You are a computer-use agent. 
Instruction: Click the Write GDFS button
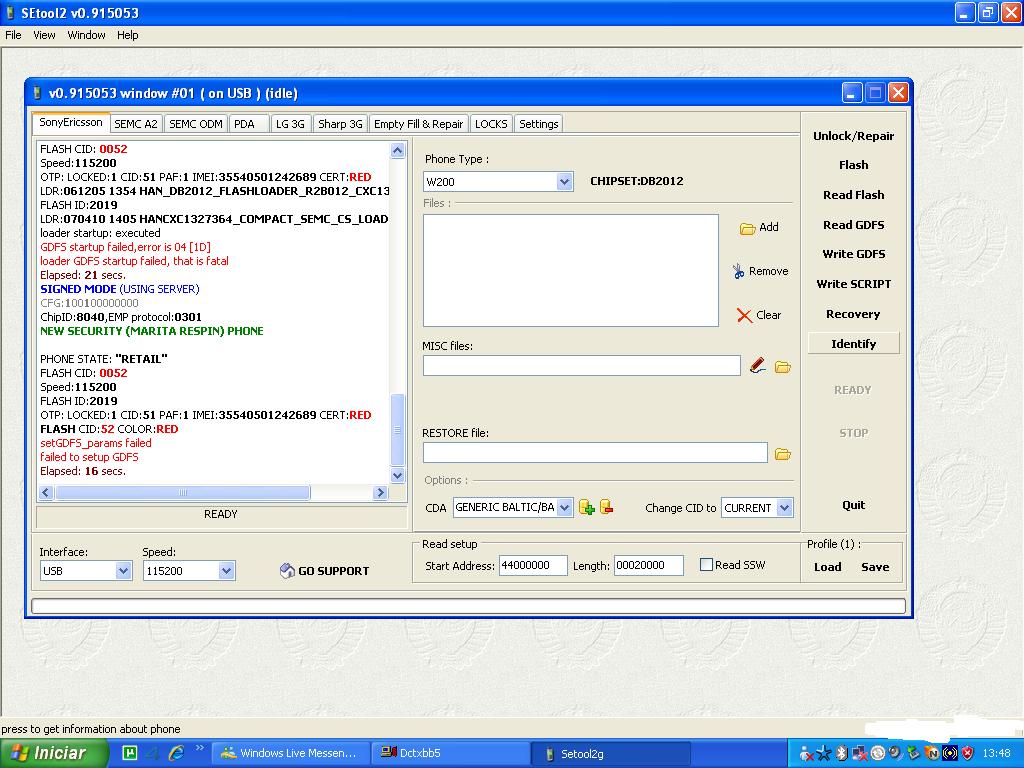[x=853, y=254]
